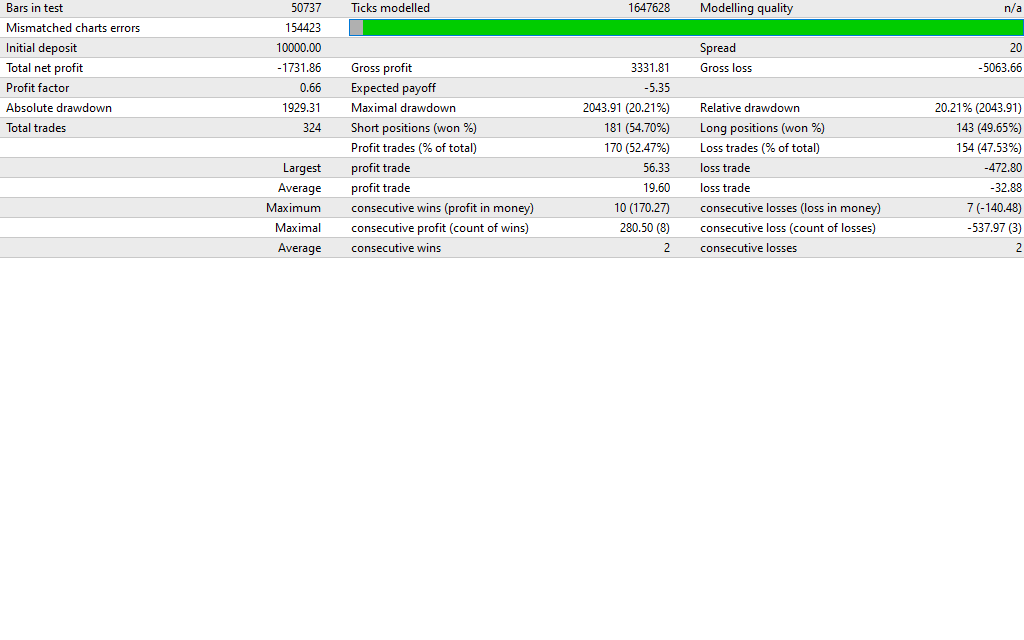Select the Initial deposit value 10000.00
Screen dimensions: 1024x640
[x=298, y=48]
